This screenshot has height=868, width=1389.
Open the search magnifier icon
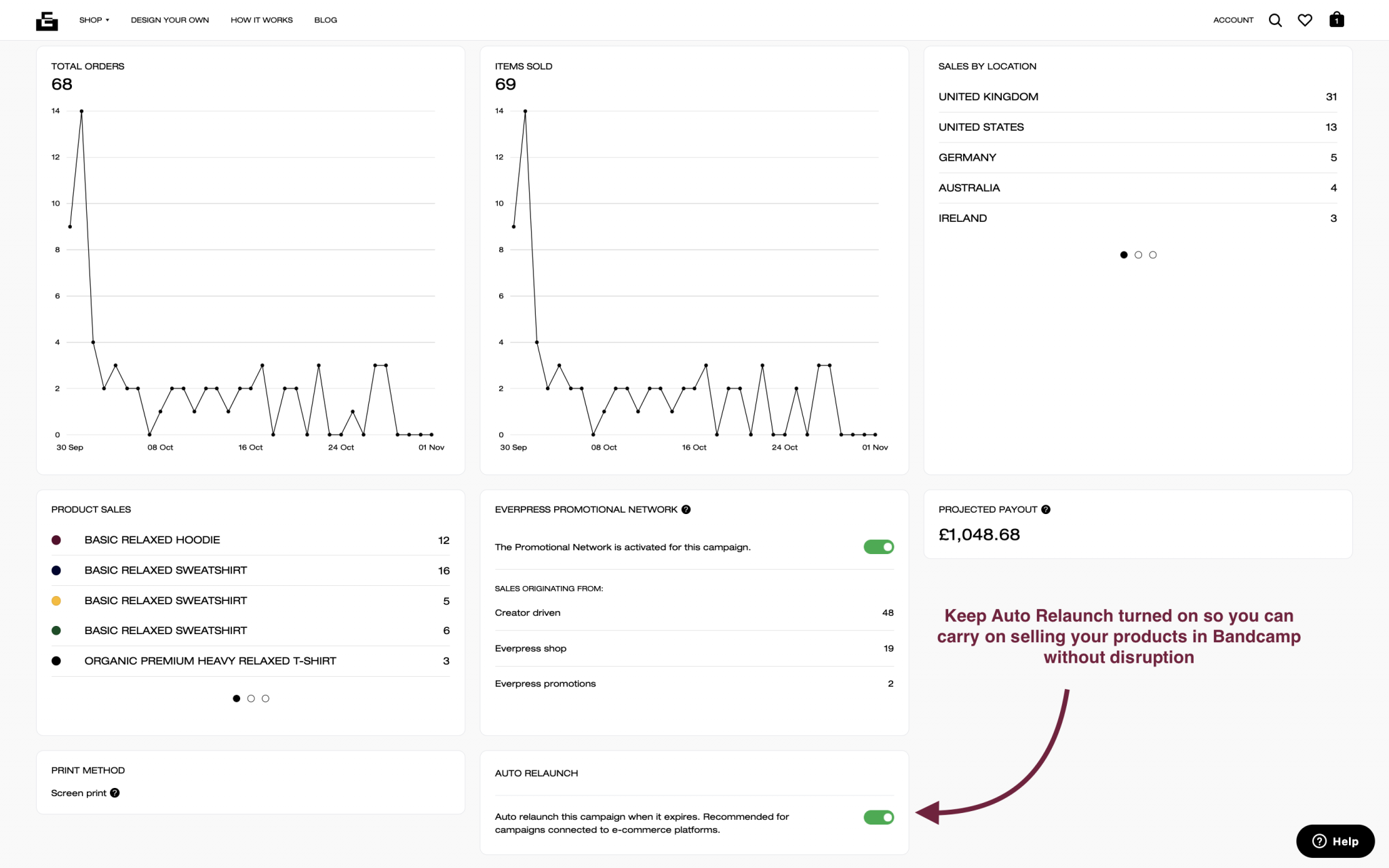point(1275,20)
